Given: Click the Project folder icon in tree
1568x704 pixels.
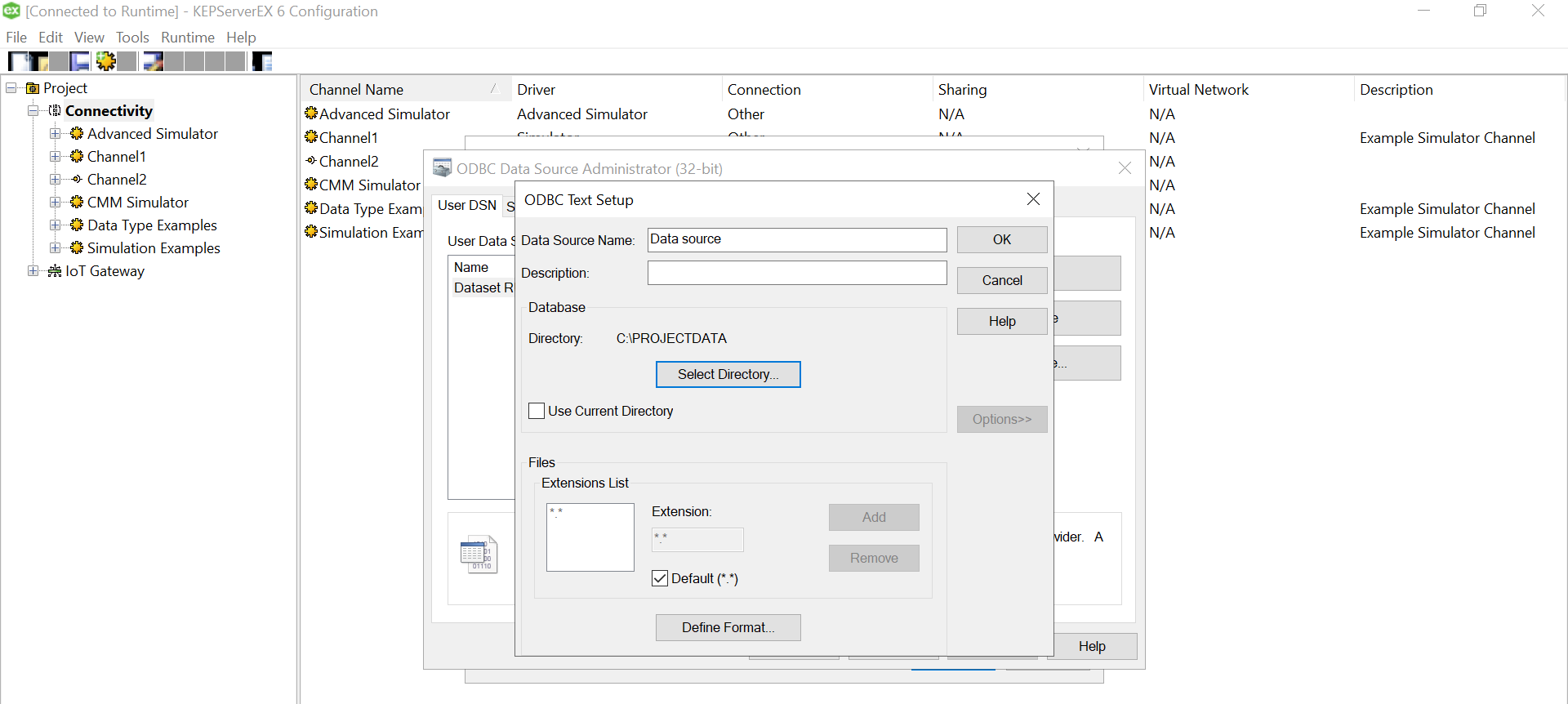Looking at the screenshot, I should coord(33,88).
